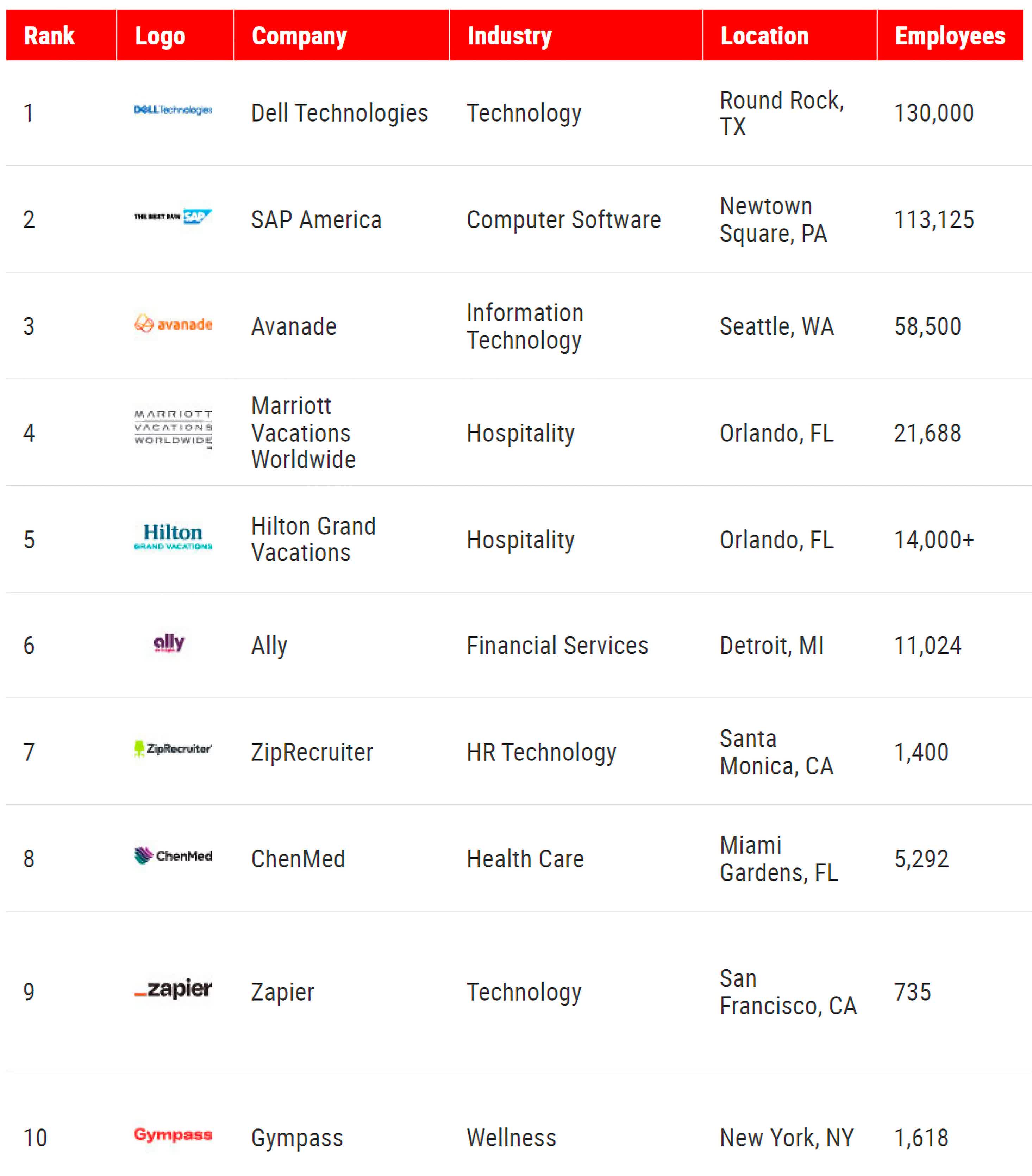This screenshot has width=1032, height=1176.
Task: Click the Dell Technologies logo
Action: coord(173,110)
